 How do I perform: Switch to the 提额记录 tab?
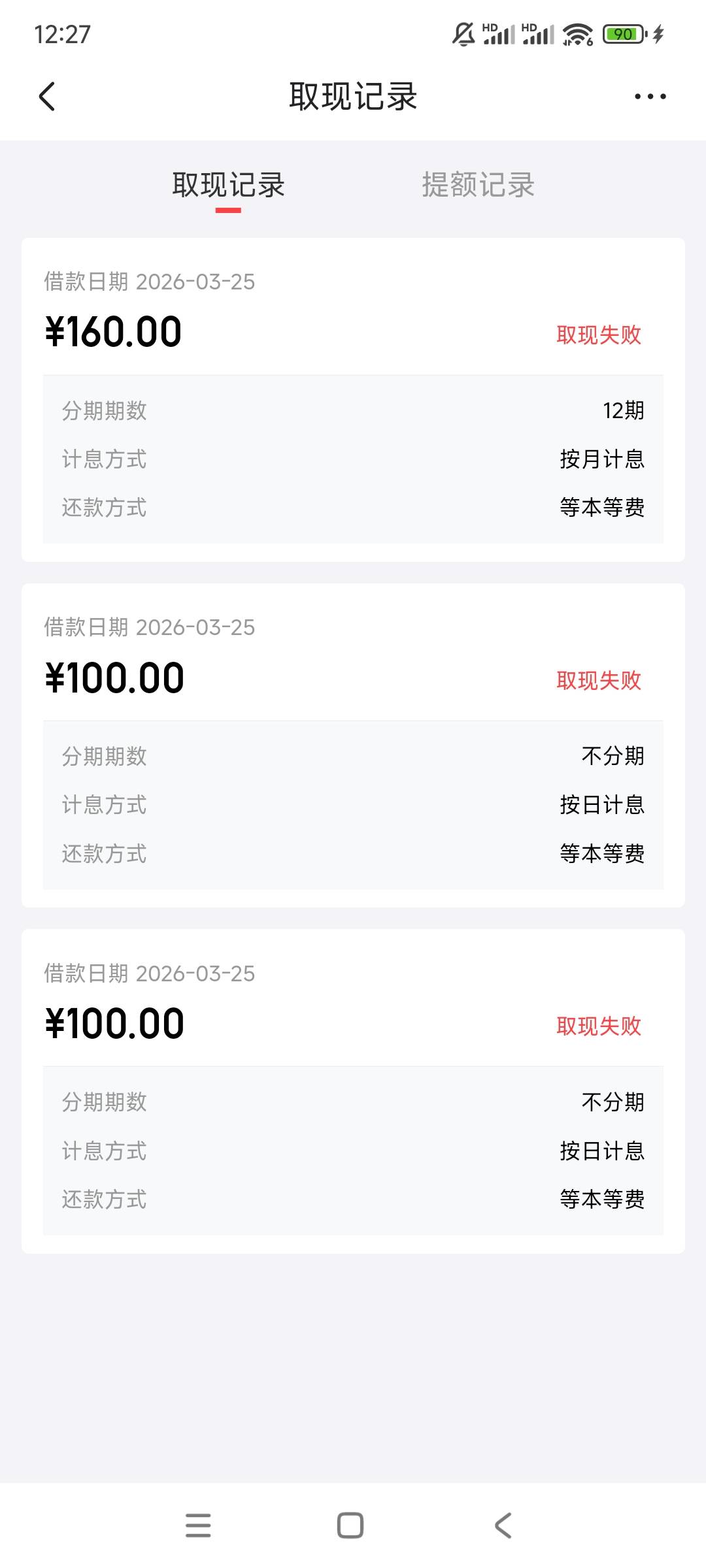[x=478, y=185]
